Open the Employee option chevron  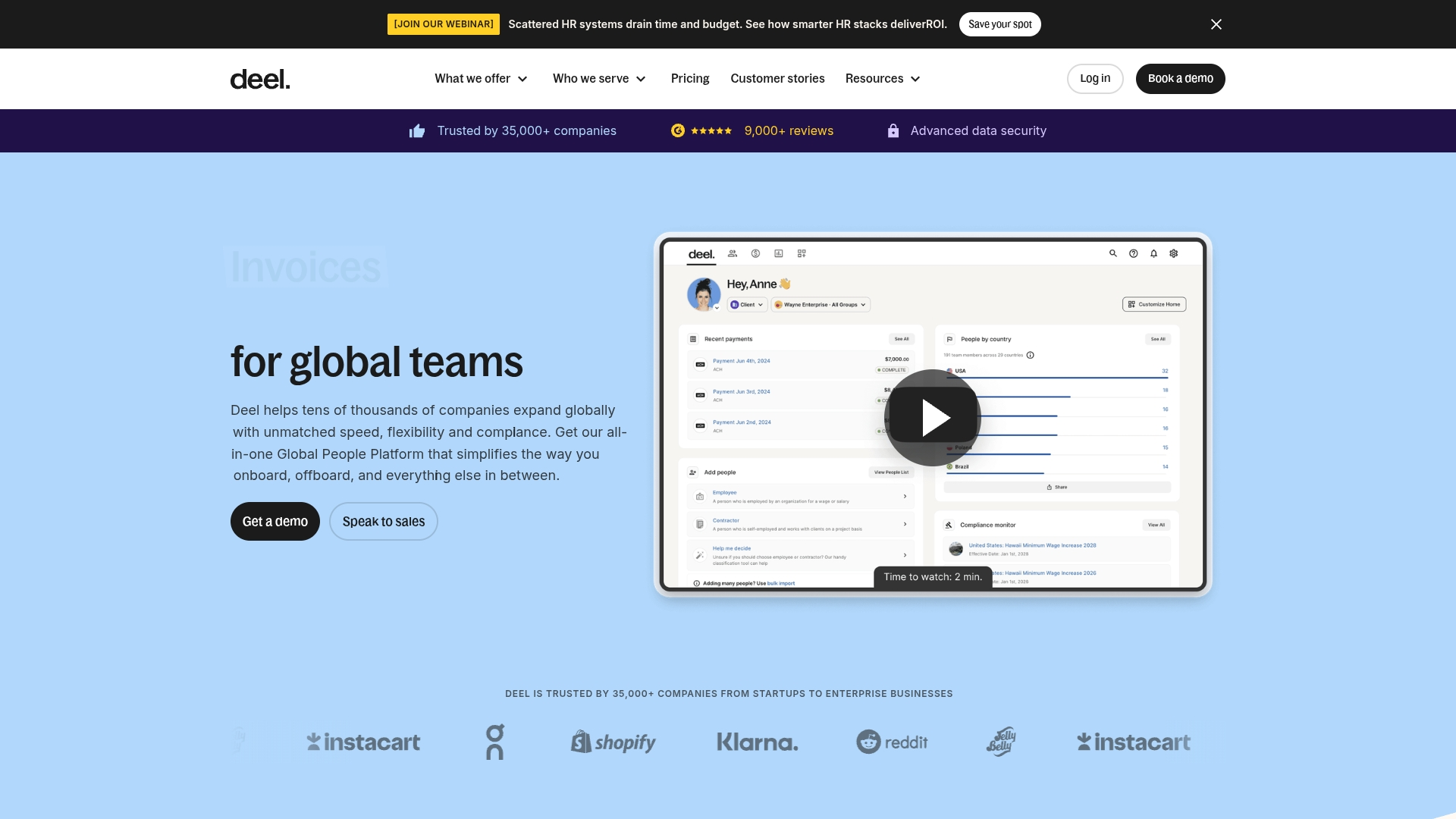(905, 497)
